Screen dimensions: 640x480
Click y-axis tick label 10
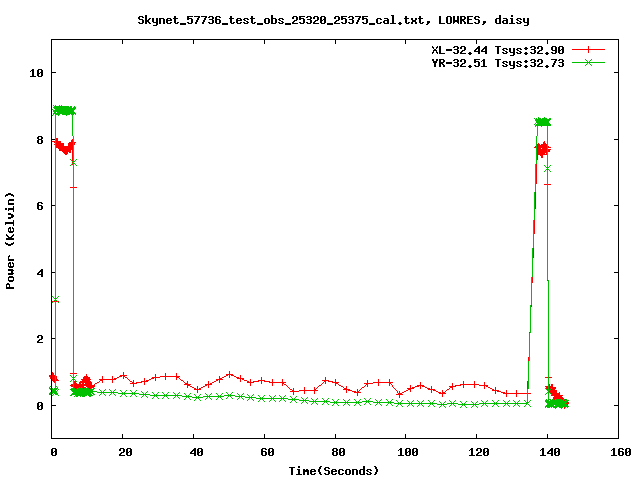(36, 73)
